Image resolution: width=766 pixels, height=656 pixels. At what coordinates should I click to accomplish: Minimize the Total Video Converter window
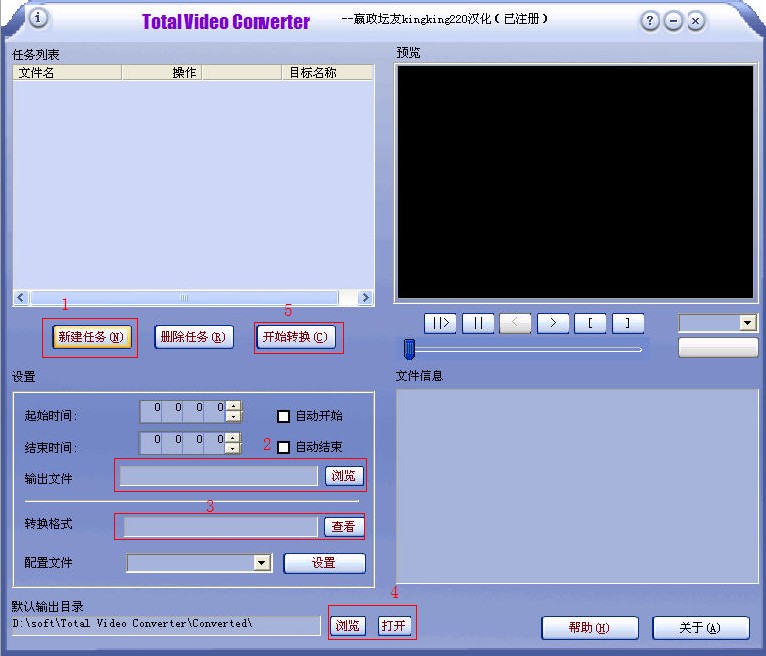(x=673, y=21)
